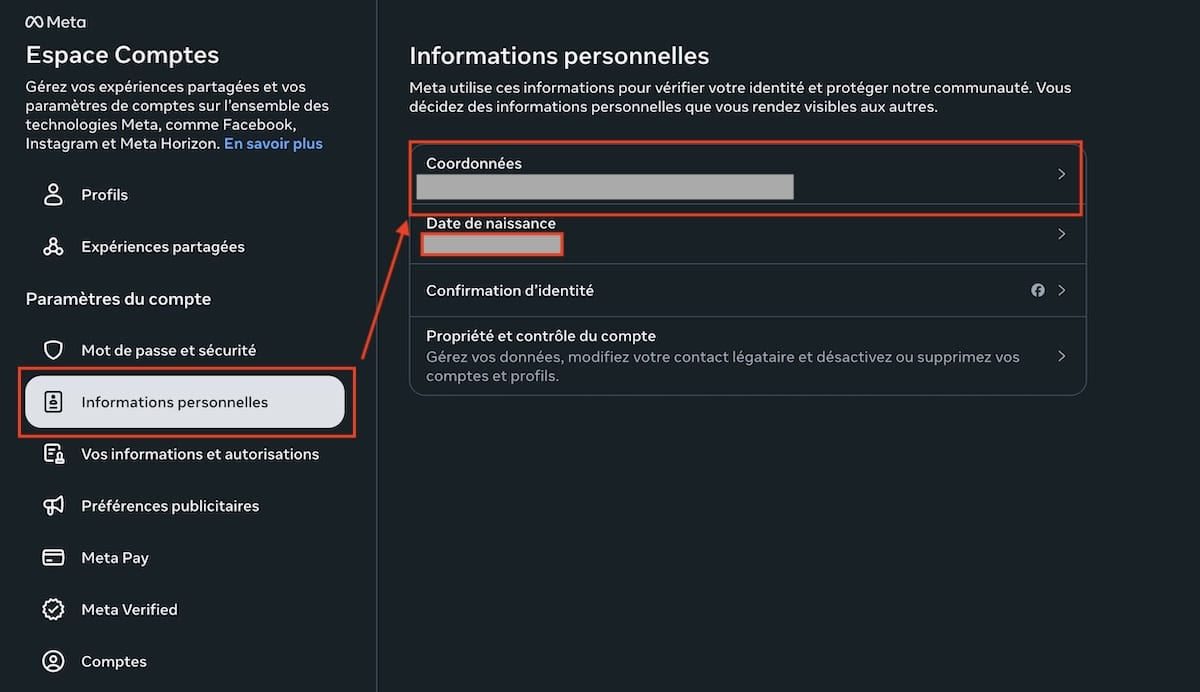Image resolution: width=1200 pixels, height=692 pixels.
Task: Click the redacted Coordonnées value field
Action: coord(605,187)
